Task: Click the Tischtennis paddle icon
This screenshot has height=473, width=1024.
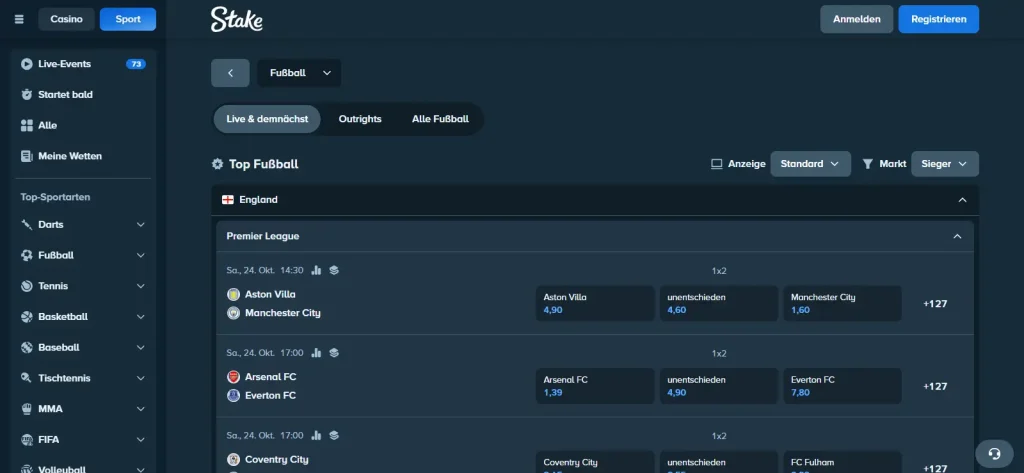Action: coord(27,378)
